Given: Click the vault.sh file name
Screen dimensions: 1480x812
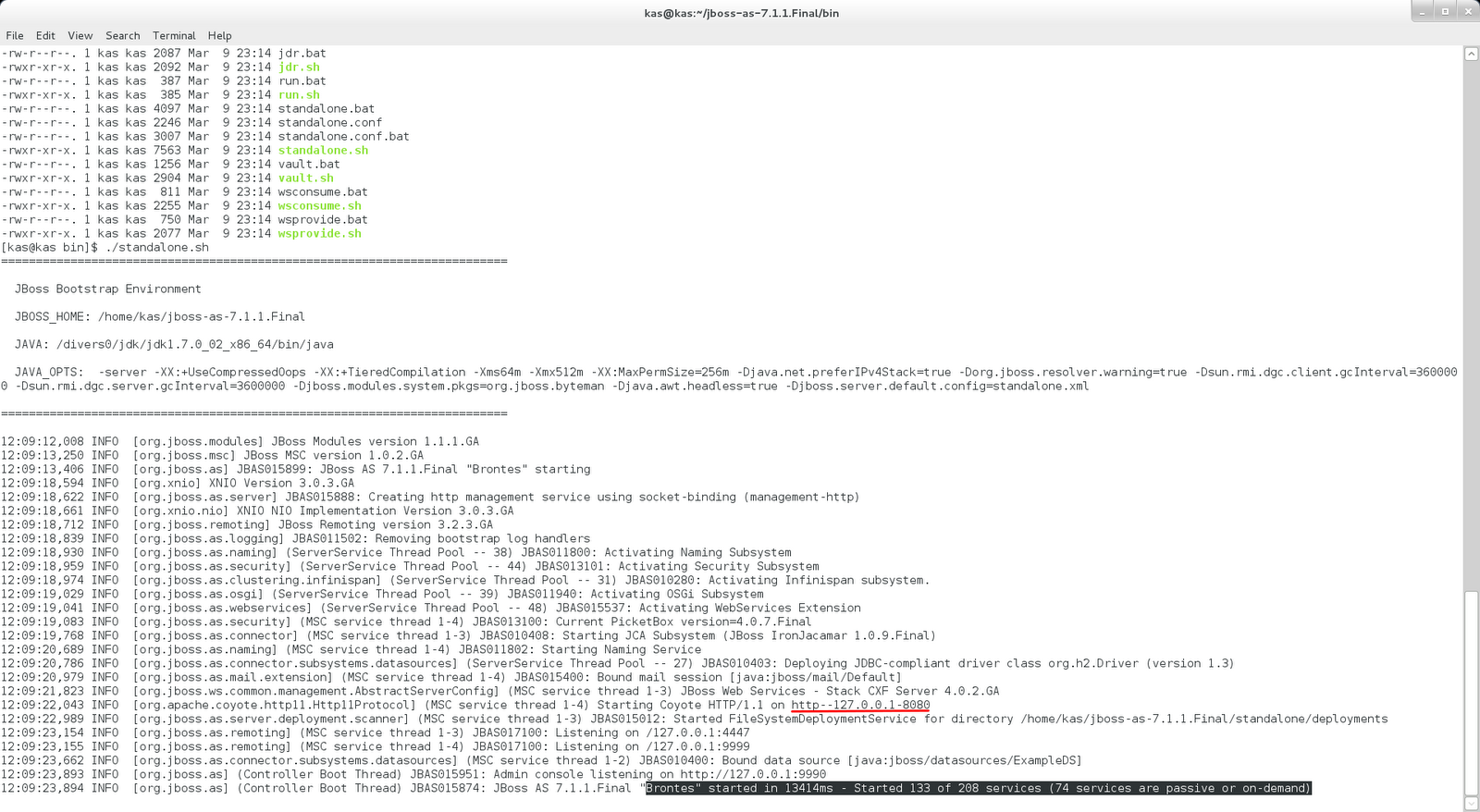Looking at the screenshot, I should click(305, 178).
